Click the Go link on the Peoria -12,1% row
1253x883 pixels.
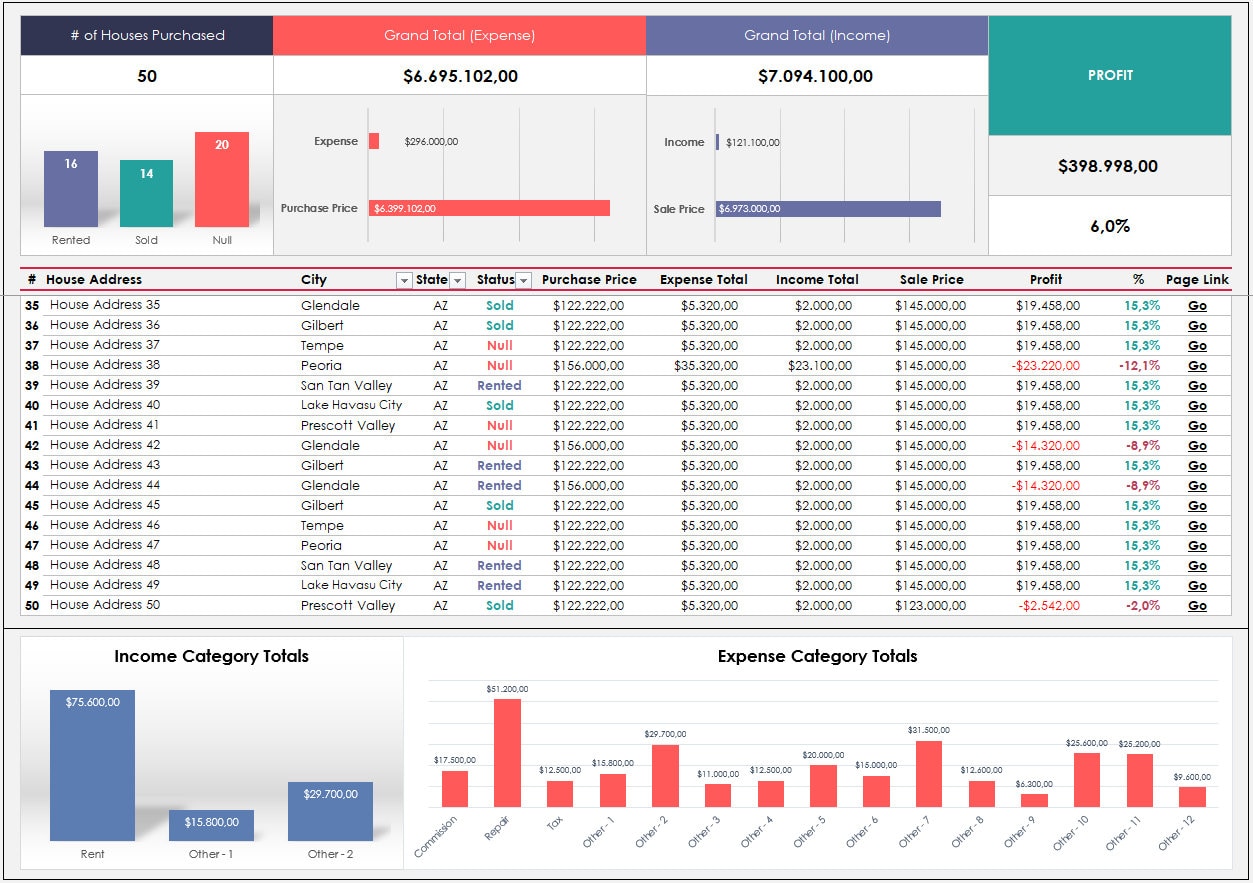1197,365
